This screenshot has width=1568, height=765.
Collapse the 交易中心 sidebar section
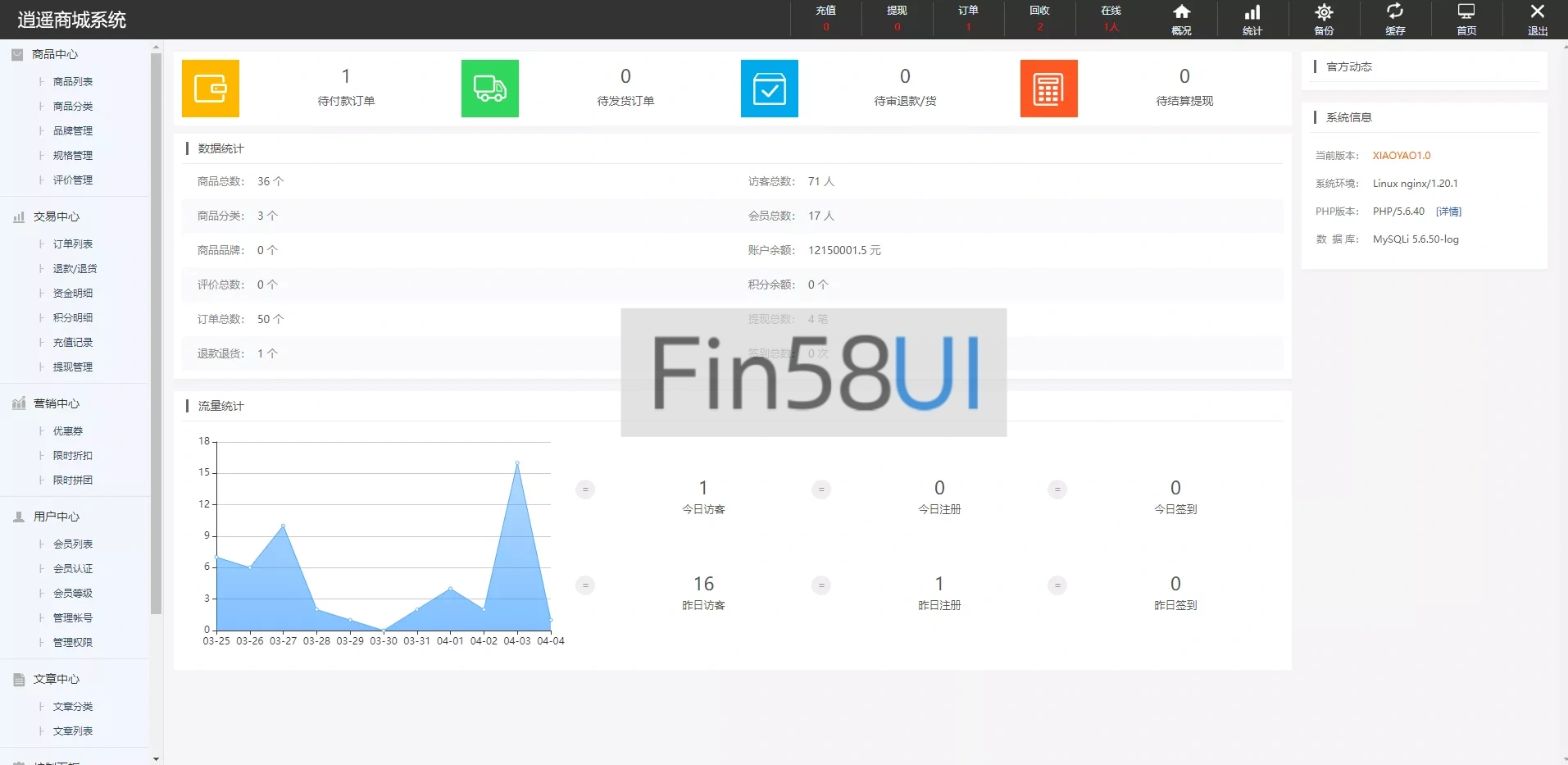click(x=56, y=216)
